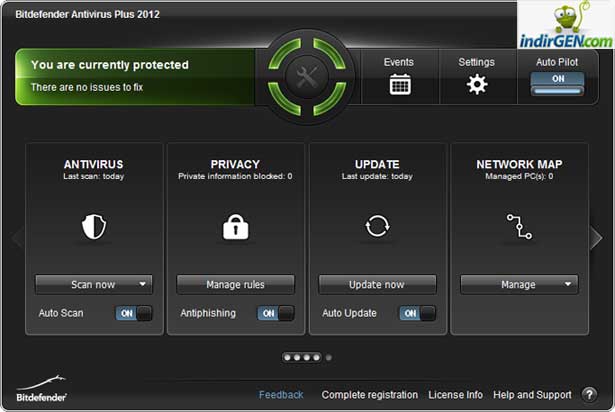
Task: Expand the Manage dropdown arrow
Action: (x=568, y=284)
